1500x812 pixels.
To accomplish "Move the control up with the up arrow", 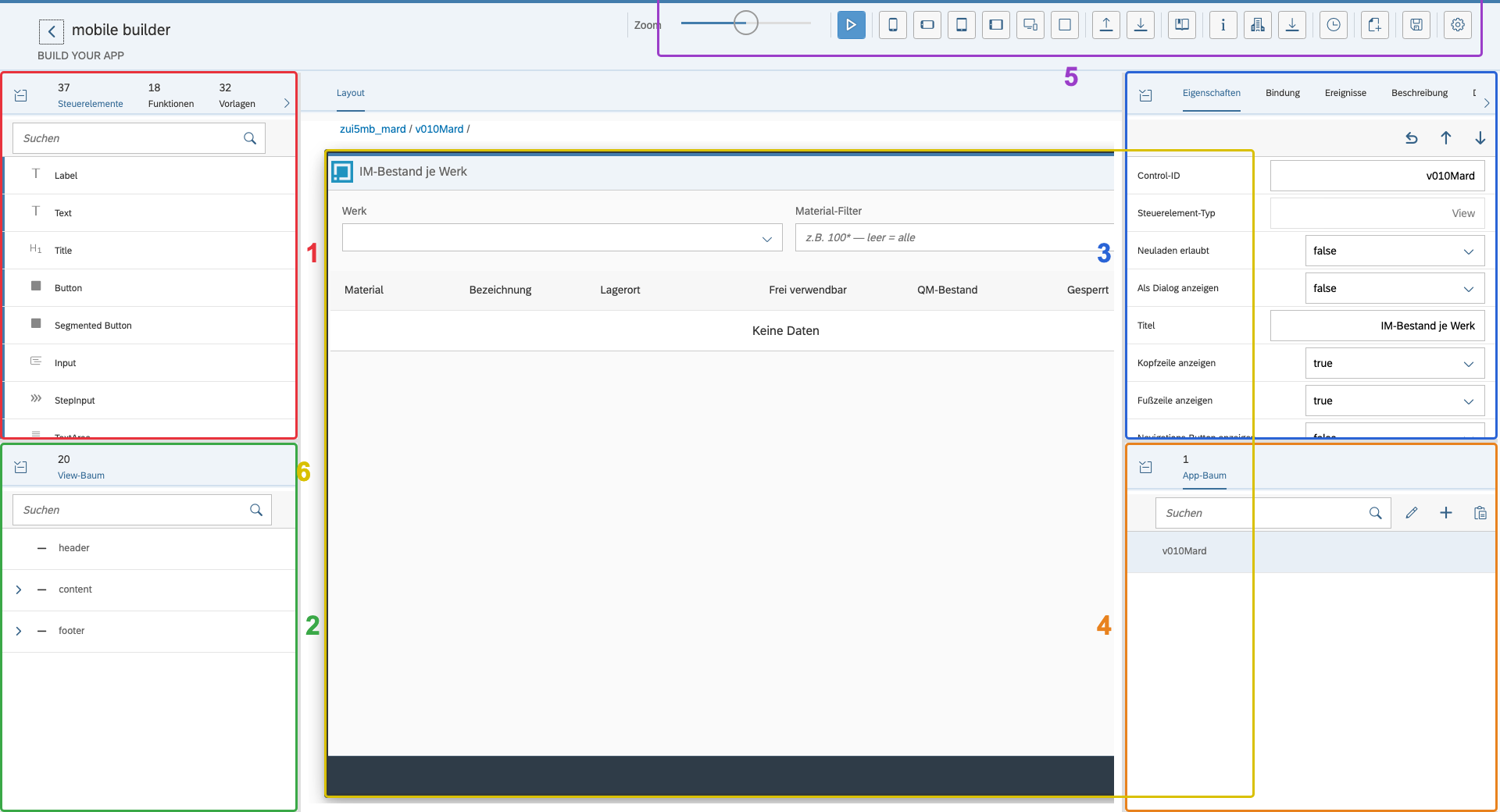I will click(x=1446, y=138).
